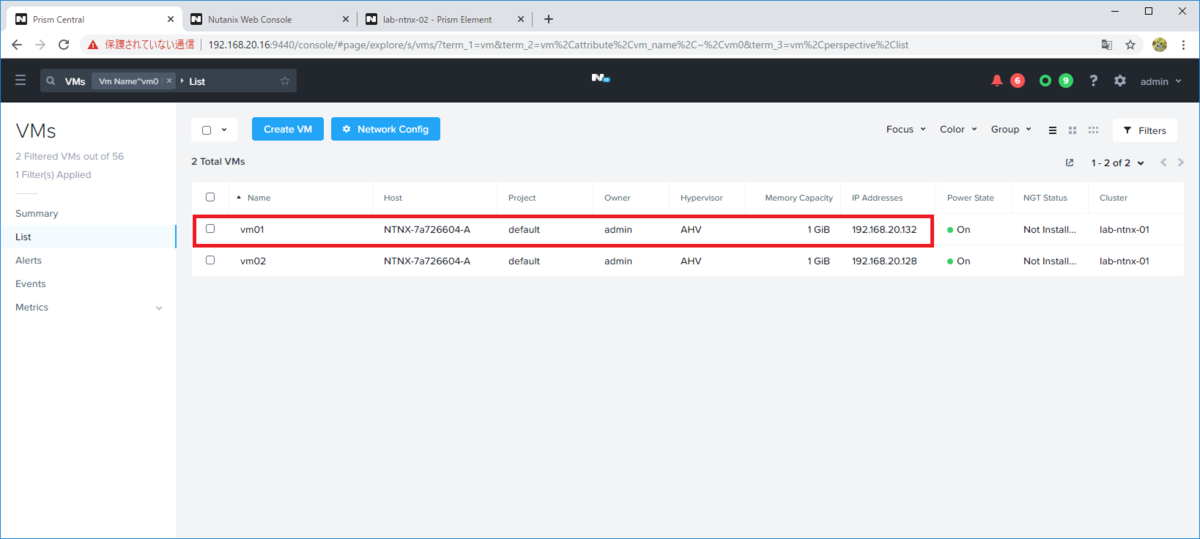
Task: Go back in the browser
Action: point(17,45)
